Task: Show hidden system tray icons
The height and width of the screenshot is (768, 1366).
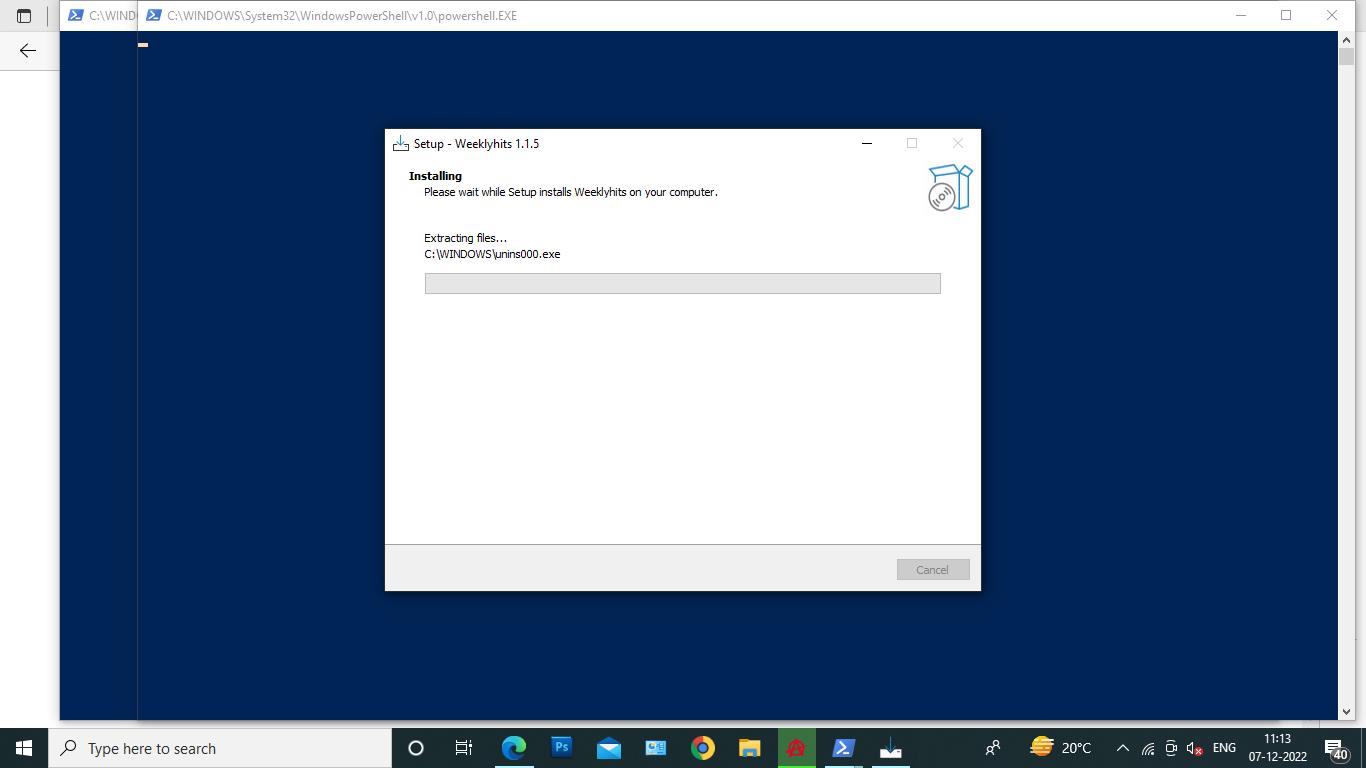Action: 1122,748
